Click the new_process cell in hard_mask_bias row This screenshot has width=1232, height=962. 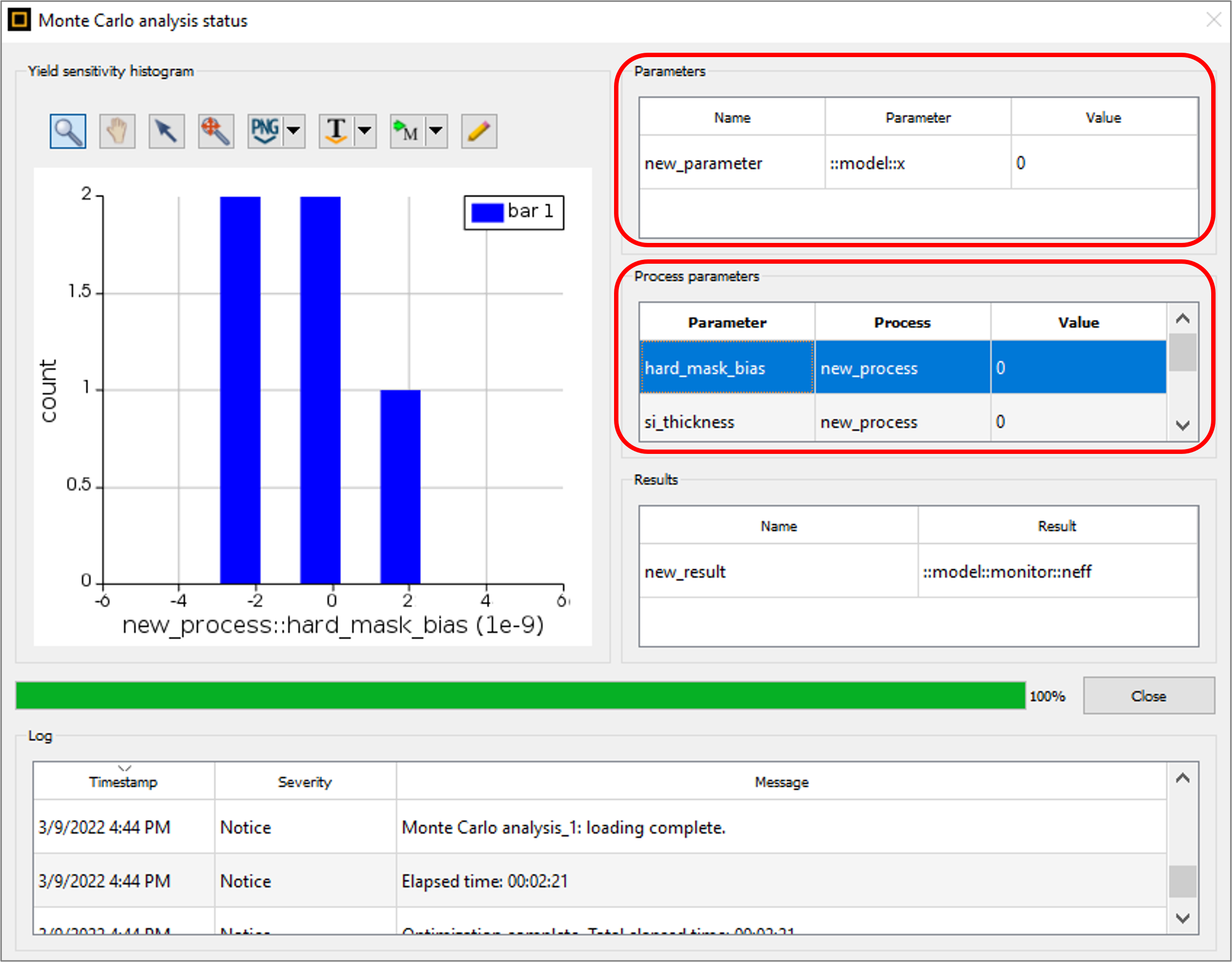pyautogui.click(x=902, y=367)
